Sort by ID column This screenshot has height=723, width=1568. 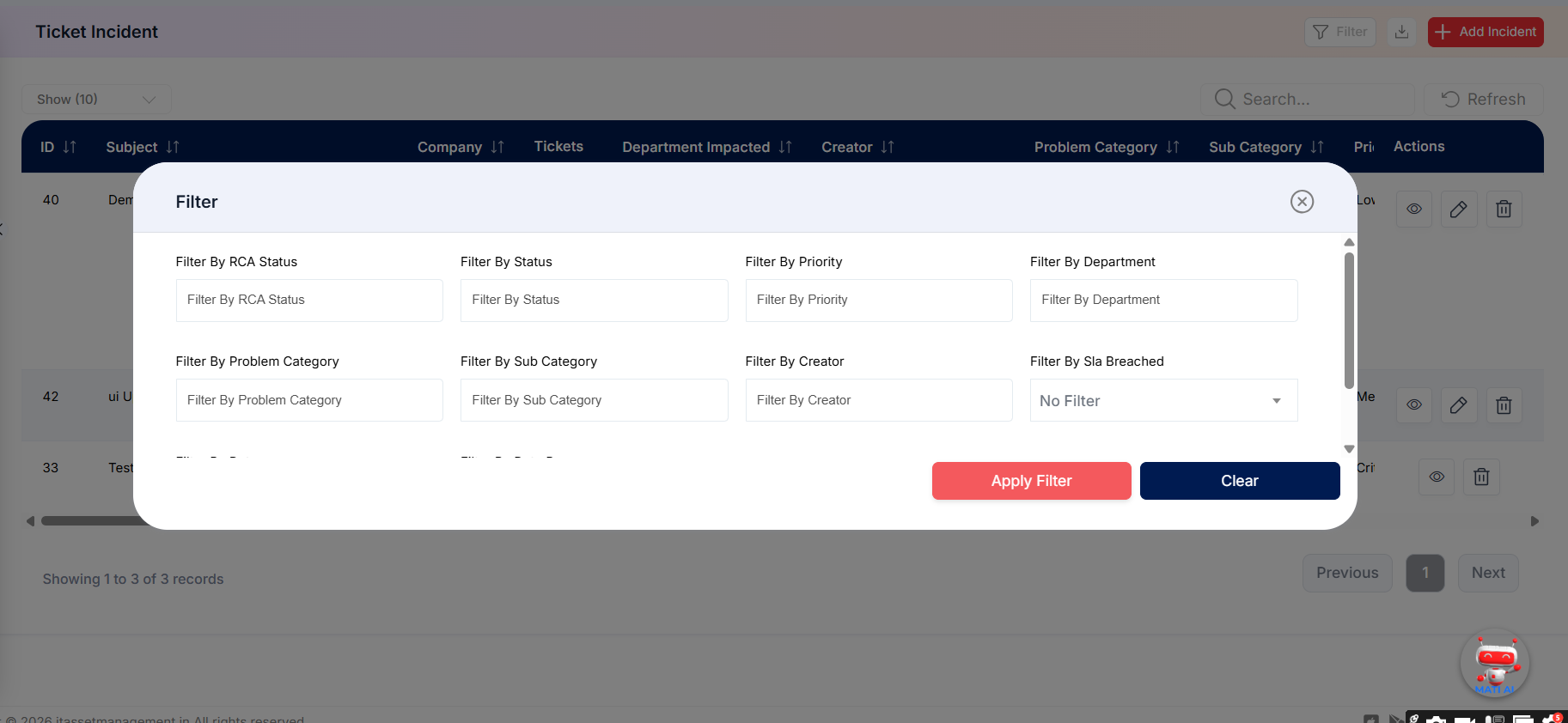70,147
